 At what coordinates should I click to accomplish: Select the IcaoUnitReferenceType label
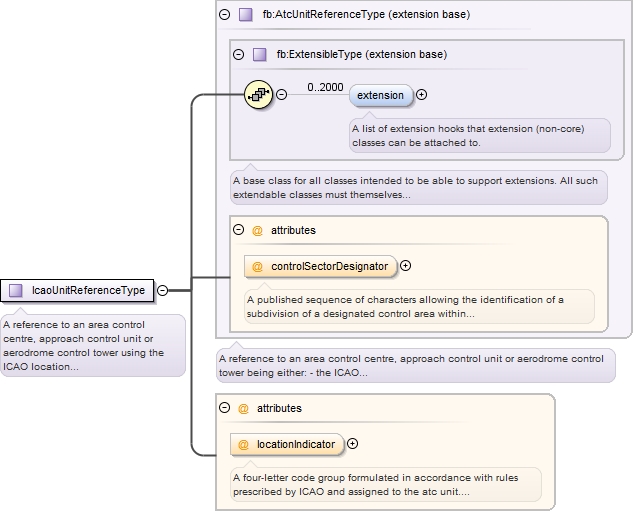click(88, 291)
